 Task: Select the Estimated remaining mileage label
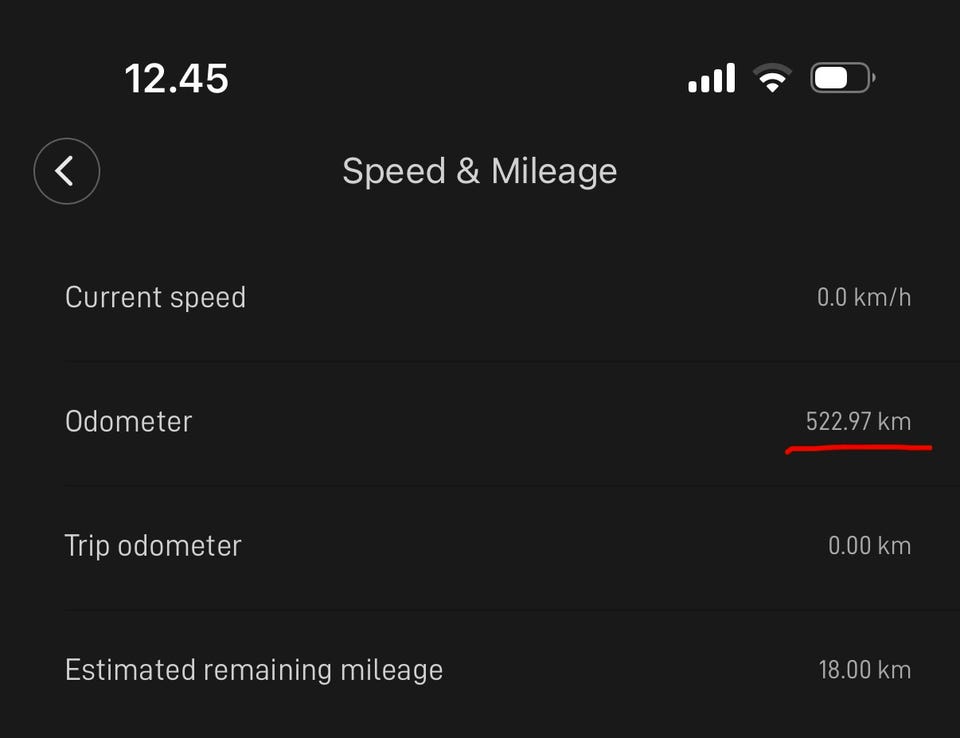point(254,670)
